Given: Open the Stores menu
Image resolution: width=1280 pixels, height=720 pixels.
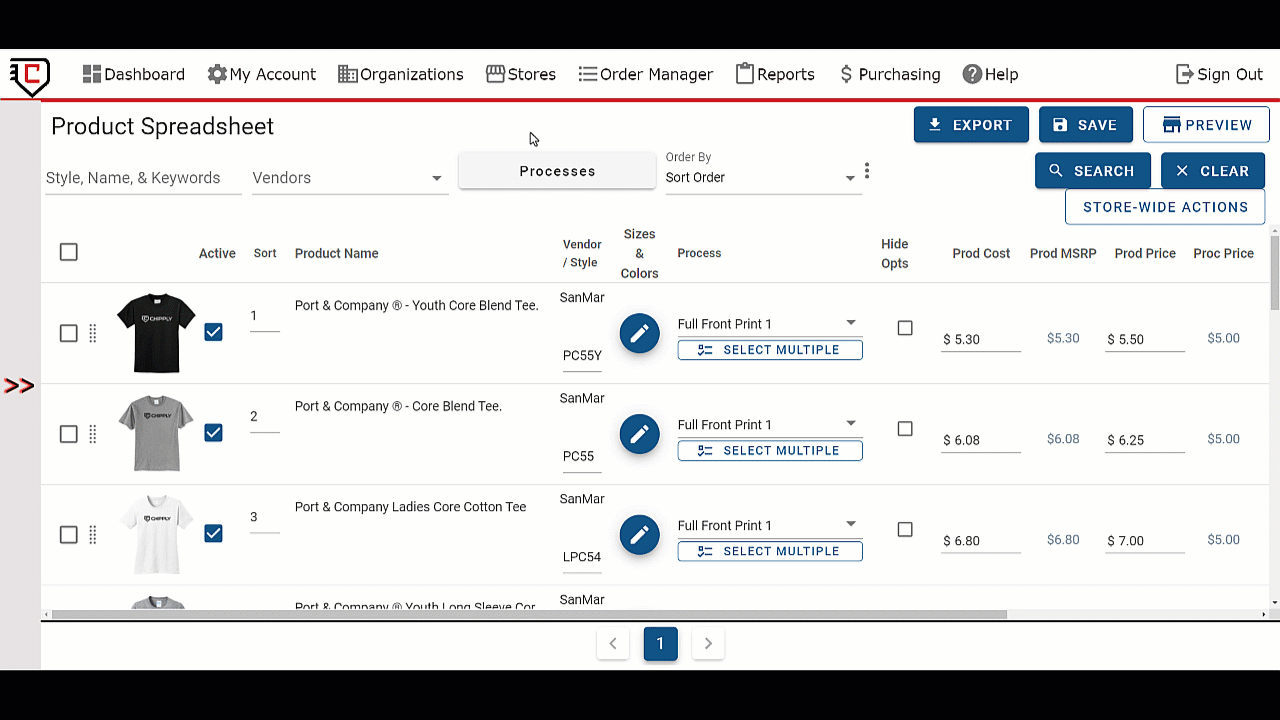Looking at the screenshot, I should [521, 74].
